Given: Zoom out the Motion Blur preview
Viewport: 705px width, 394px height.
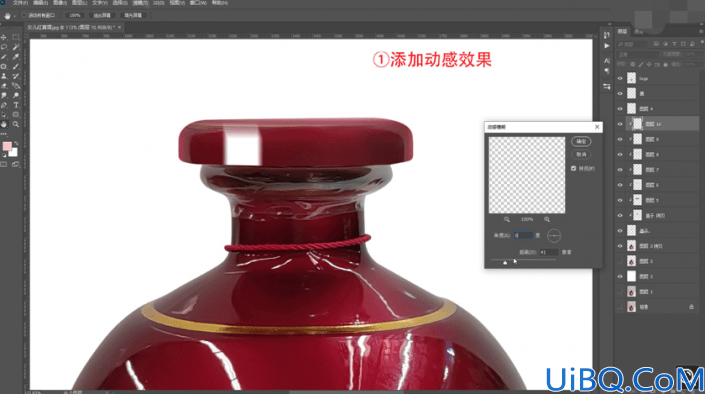Looking at the screenshot, I should click(x=507, y=219).
